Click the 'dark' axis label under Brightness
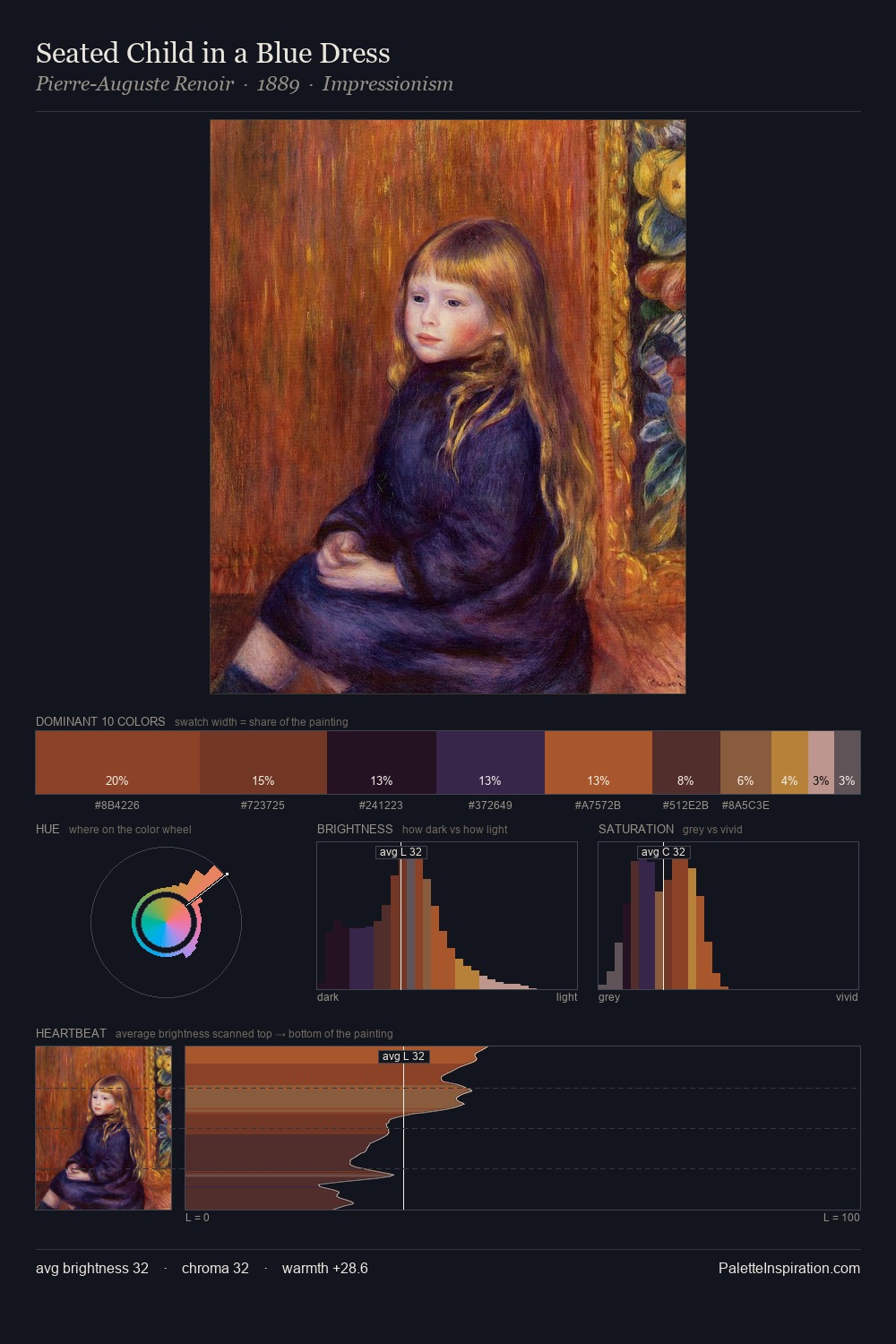Viewport: 896px width, 1344px height. (x=328, y=997)
